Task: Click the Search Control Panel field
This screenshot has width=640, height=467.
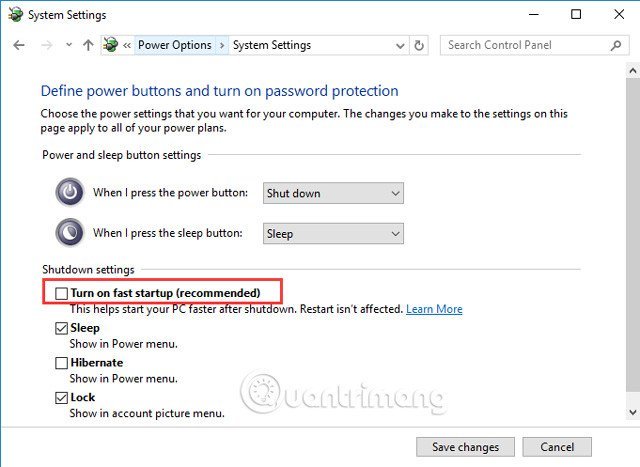Action: (525, 45)
